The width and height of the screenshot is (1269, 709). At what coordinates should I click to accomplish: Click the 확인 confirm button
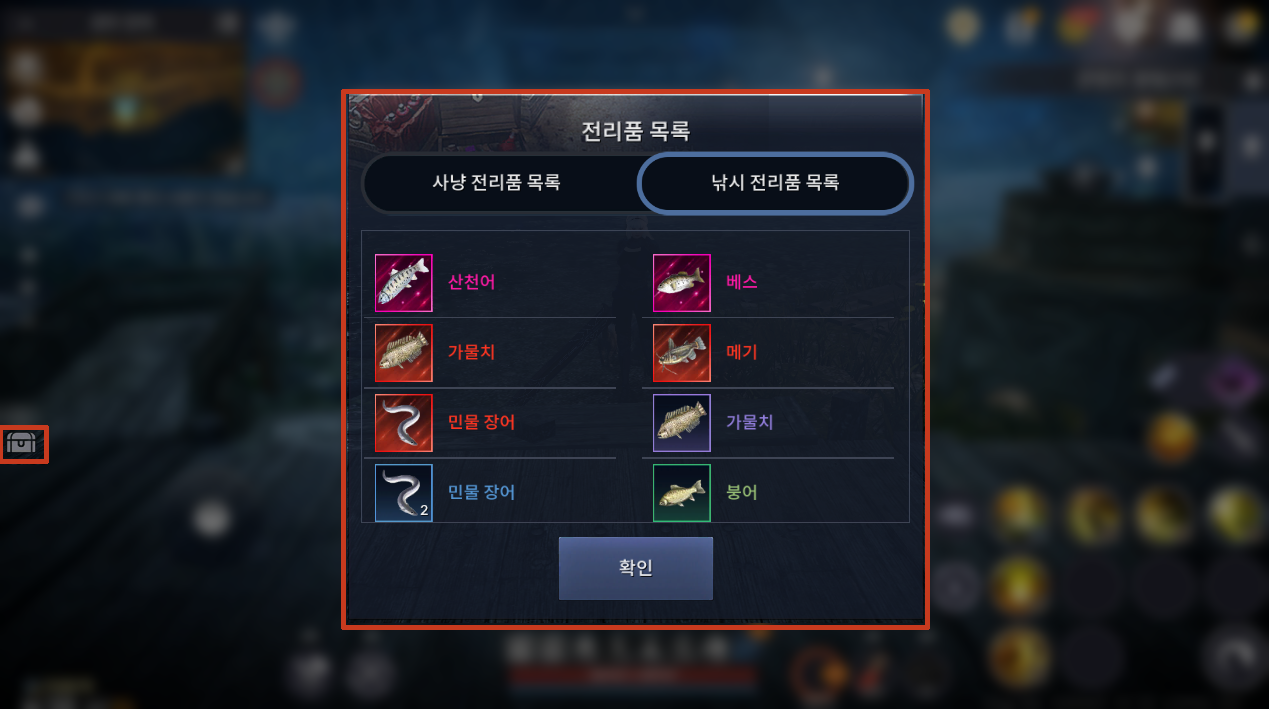click(x=636, y=568)
